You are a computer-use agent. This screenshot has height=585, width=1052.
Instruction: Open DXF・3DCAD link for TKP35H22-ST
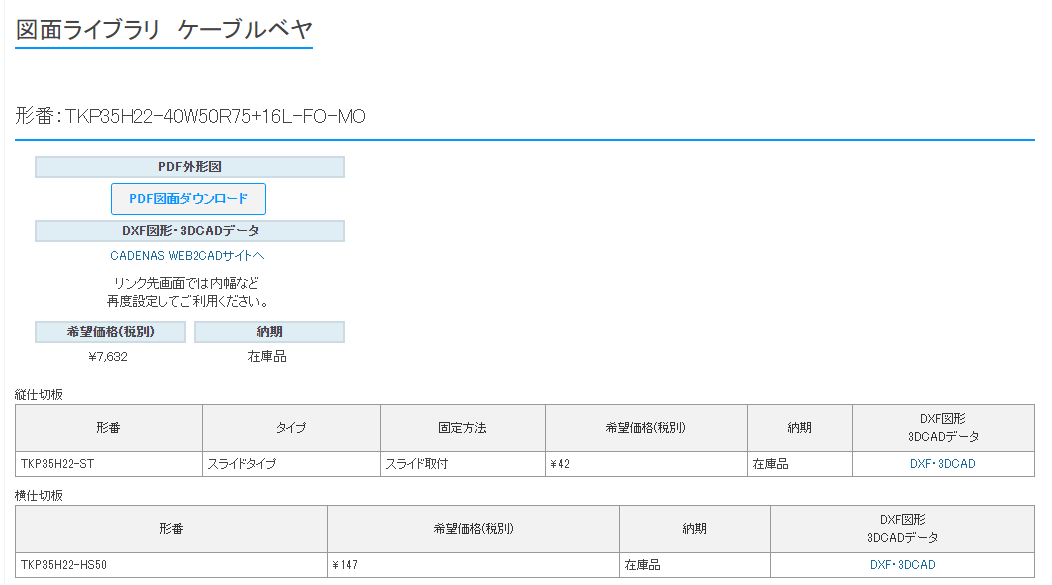pyautogui.click(x=942, y=464)
